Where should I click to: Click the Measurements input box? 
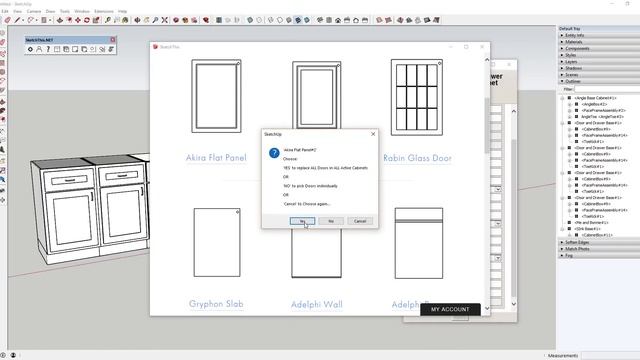pos(611,356)
